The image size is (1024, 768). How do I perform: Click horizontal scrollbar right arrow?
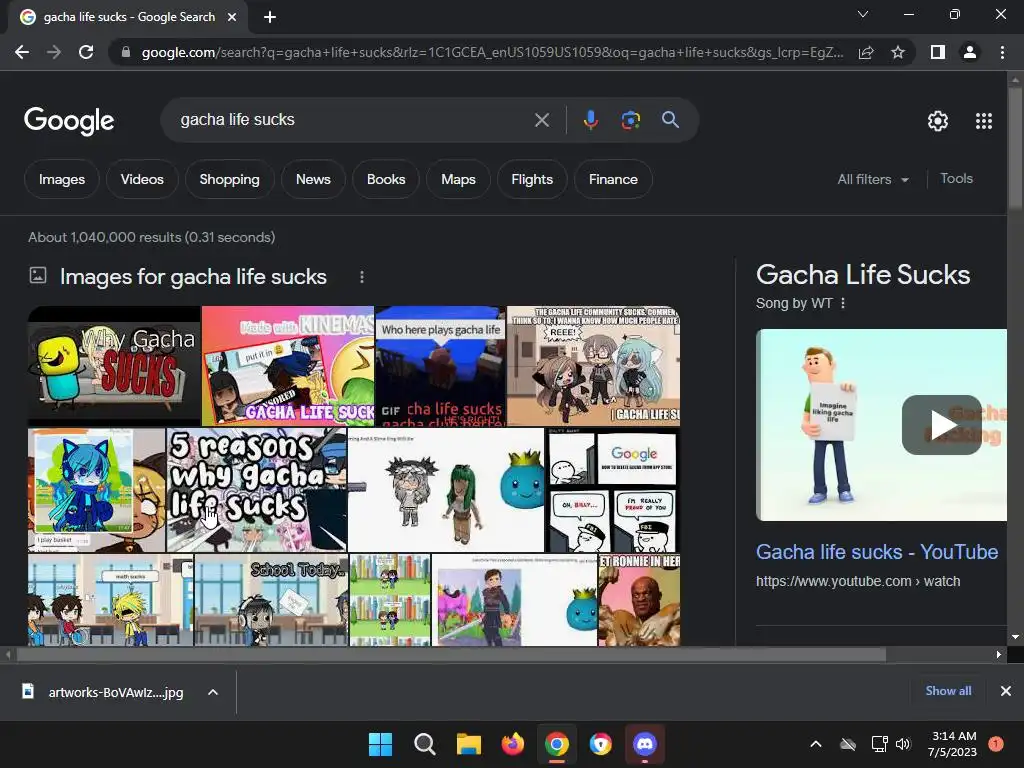click(x=999, y=654)
